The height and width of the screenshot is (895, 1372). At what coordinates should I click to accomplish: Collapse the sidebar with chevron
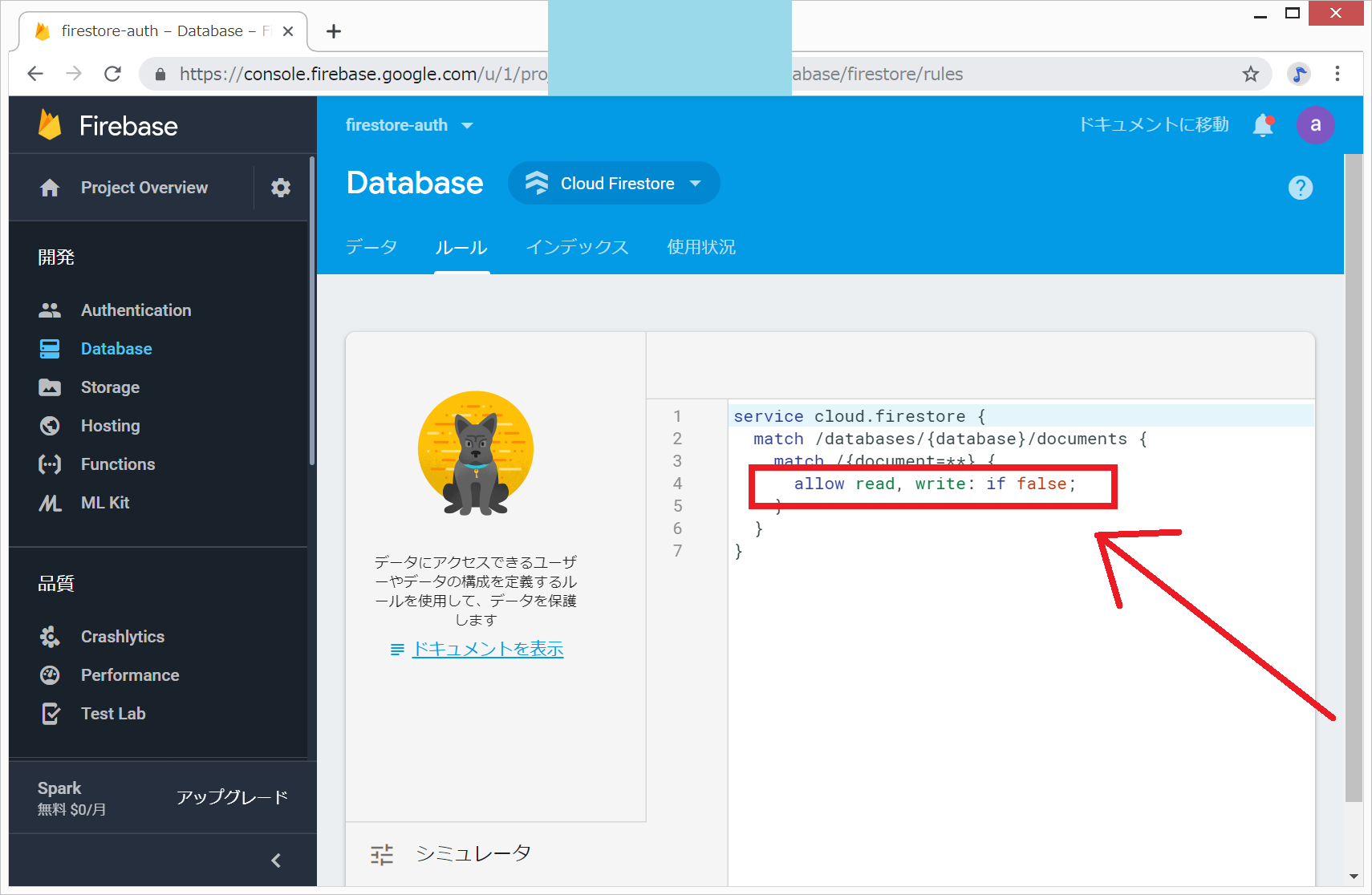click(x=276, y=861)
